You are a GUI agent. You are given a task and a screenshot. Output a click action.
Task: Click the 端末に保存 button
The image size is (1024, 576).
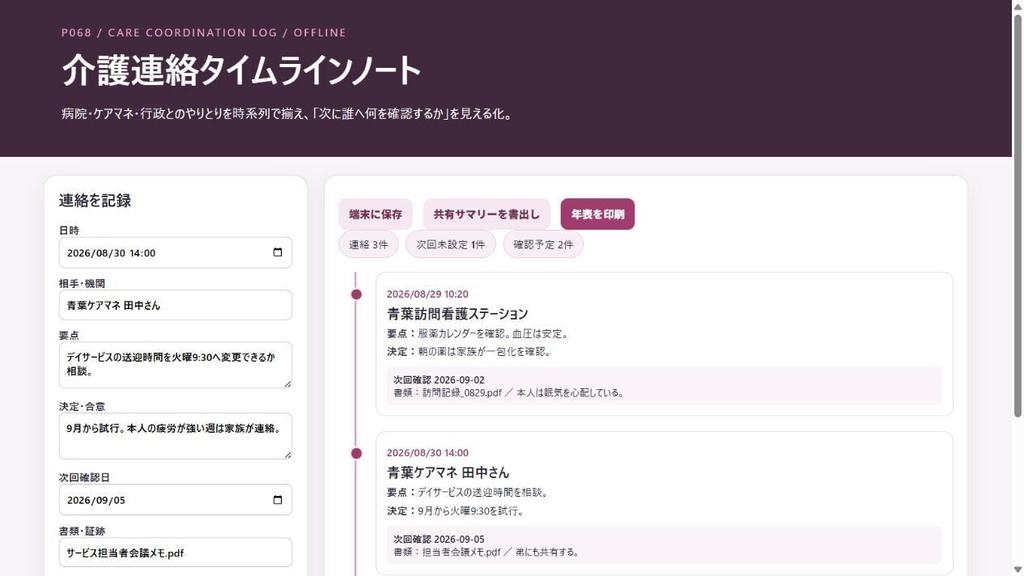[x=376, y=214]
